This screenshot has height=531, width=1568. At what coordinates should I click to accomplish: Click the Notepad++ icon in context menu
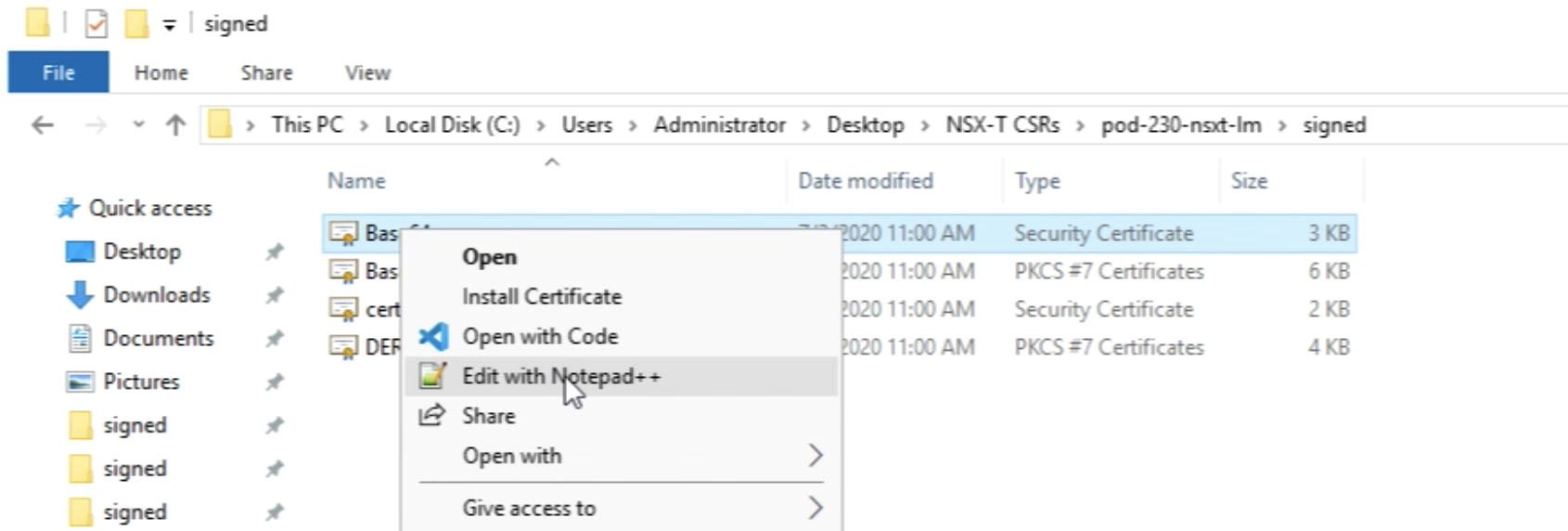pyautogui.click(x=432, y=376)
